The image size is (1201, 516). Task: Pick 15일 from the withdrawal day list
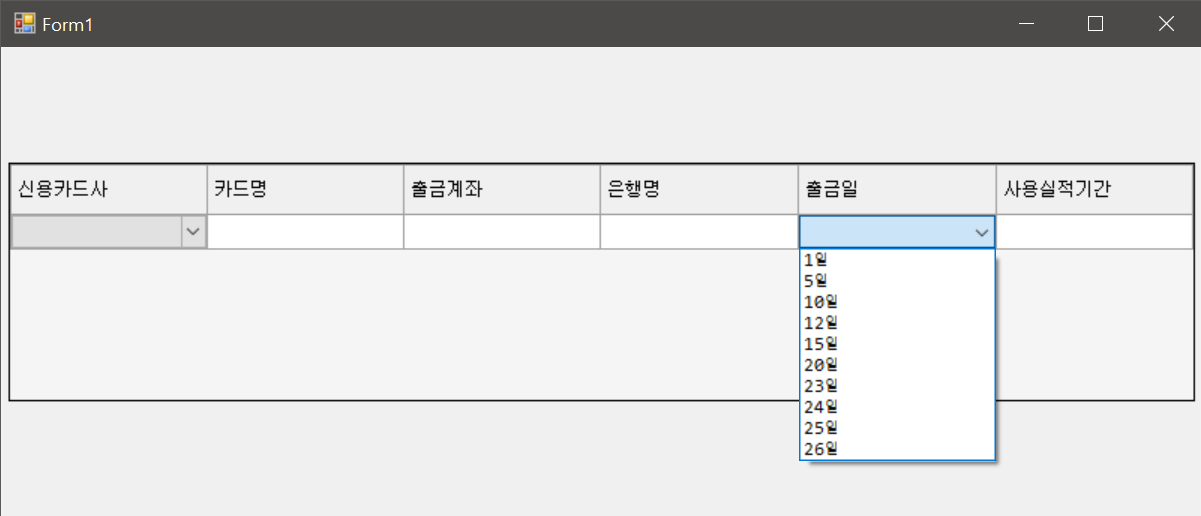pyautogui.click(x=897, y=344)
